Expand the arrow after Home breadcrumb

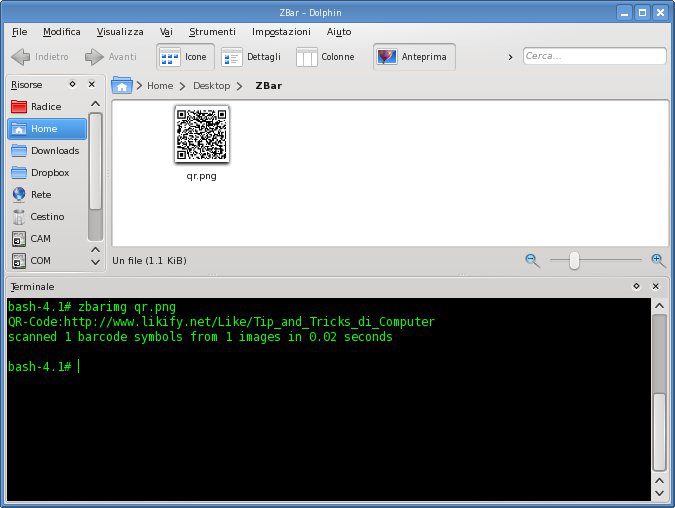[x=183, y=86]
